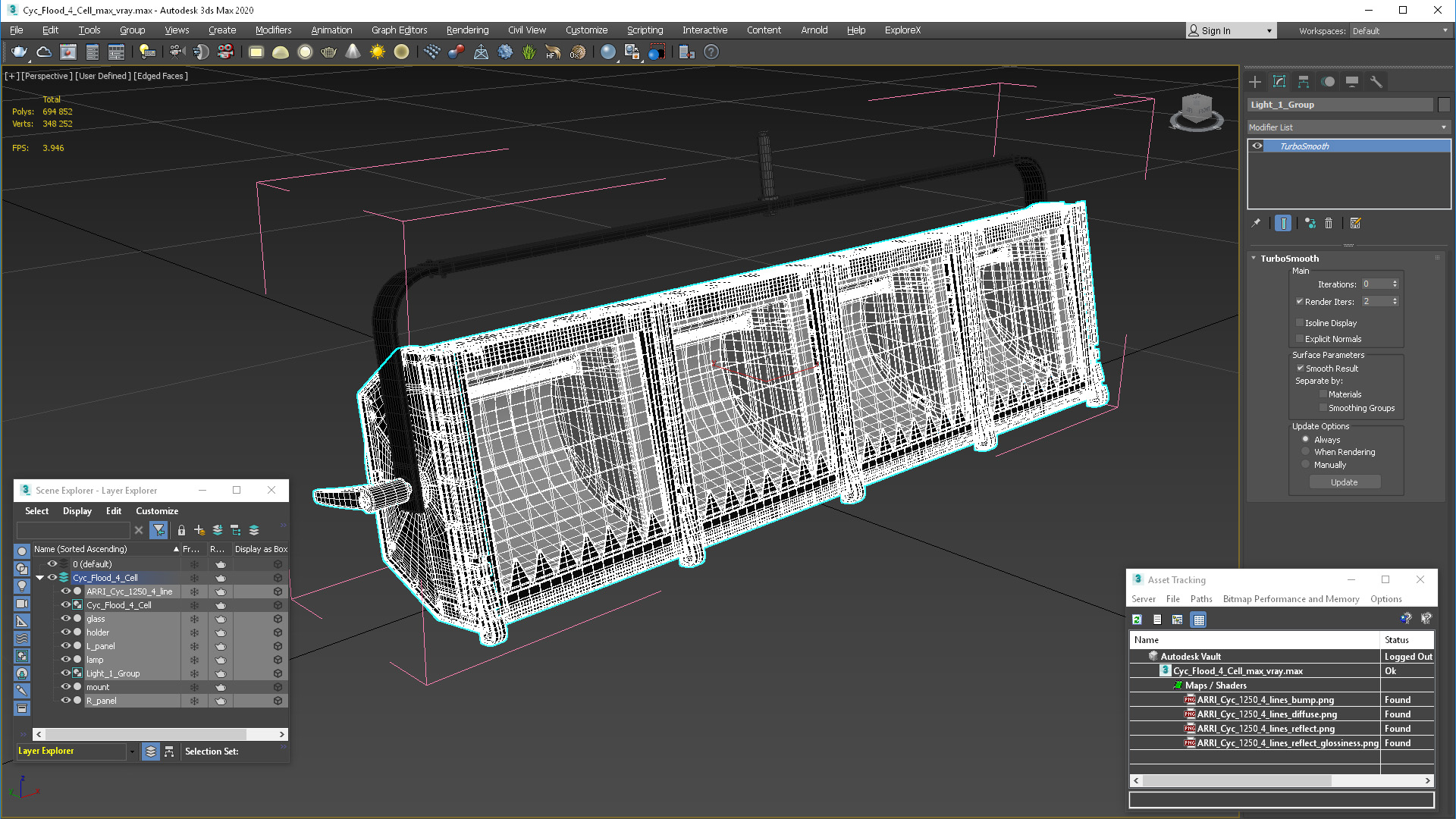Viewport: 1456px width, 819px height.
Task: Collapse the Cyc_Flood_4_Cell layer tree
Action: [39, 578]
